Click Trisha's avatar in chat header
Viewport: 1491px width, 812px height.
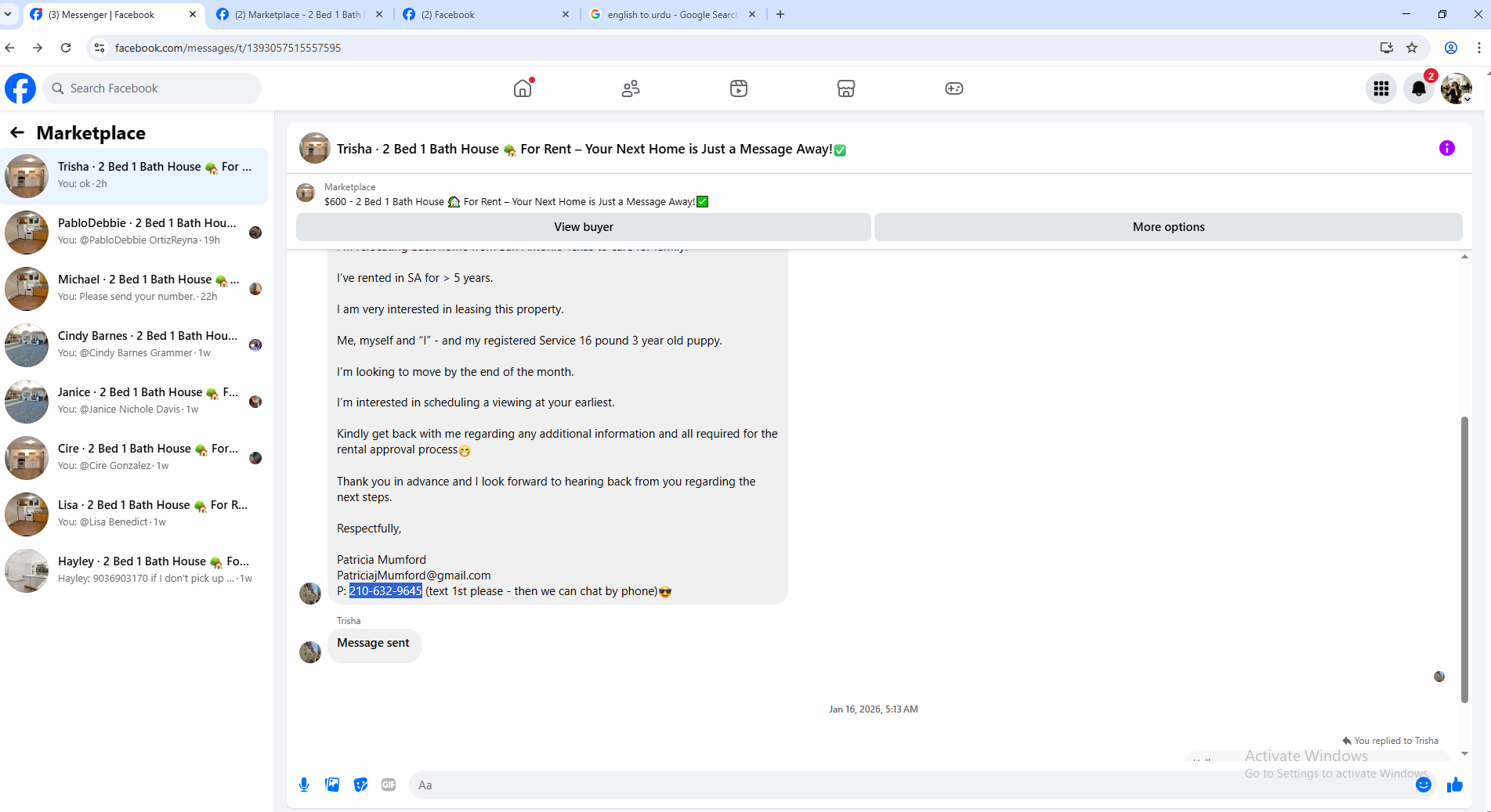[315, 148]
